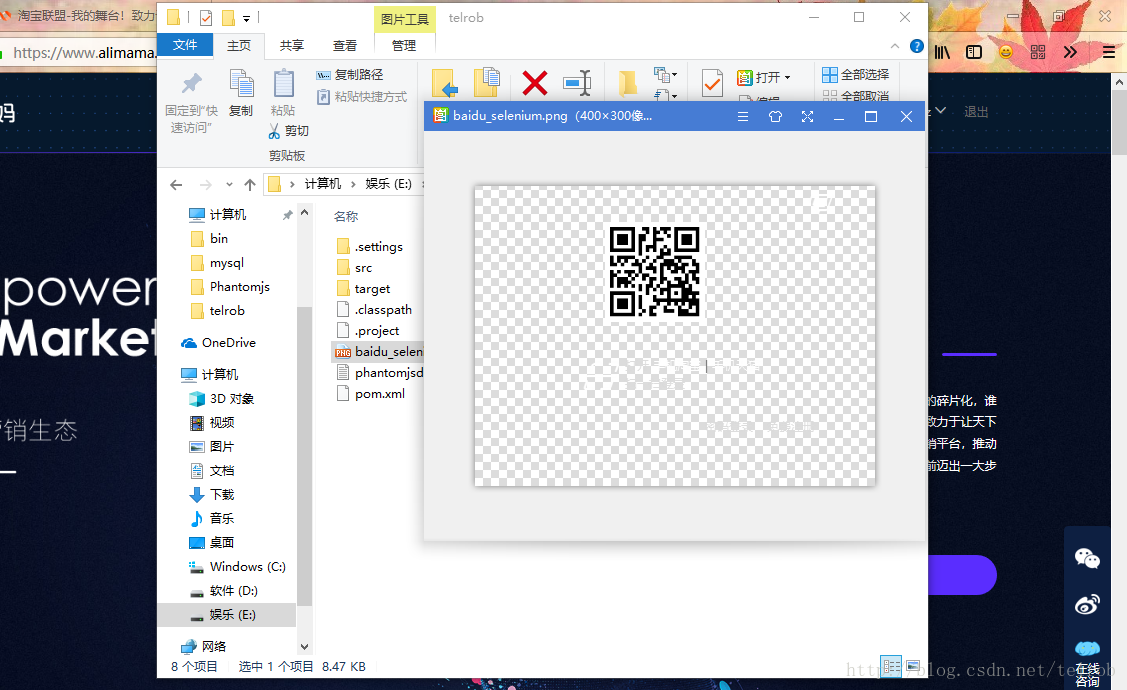Switch to large thumbnails view icon
The image size is (1127, 690).
click(913, 666)
